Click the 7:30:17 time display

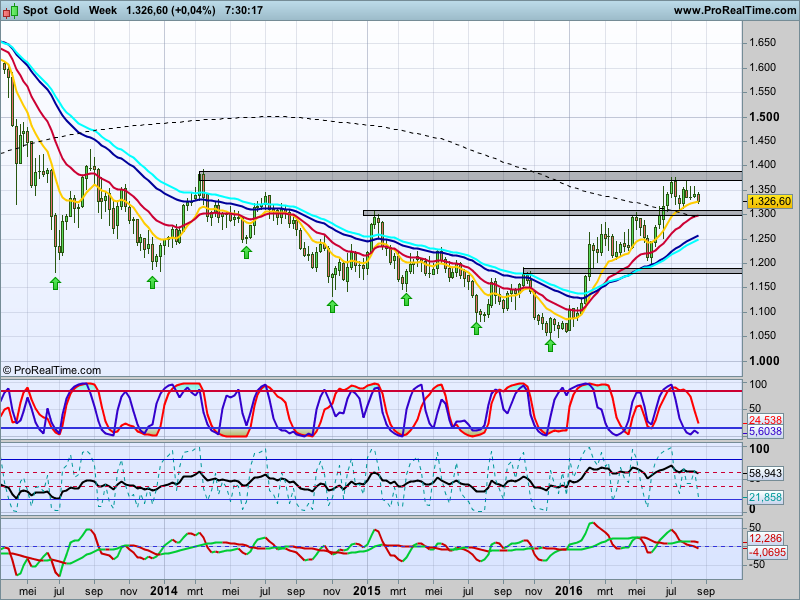click(x=244, y=10)
